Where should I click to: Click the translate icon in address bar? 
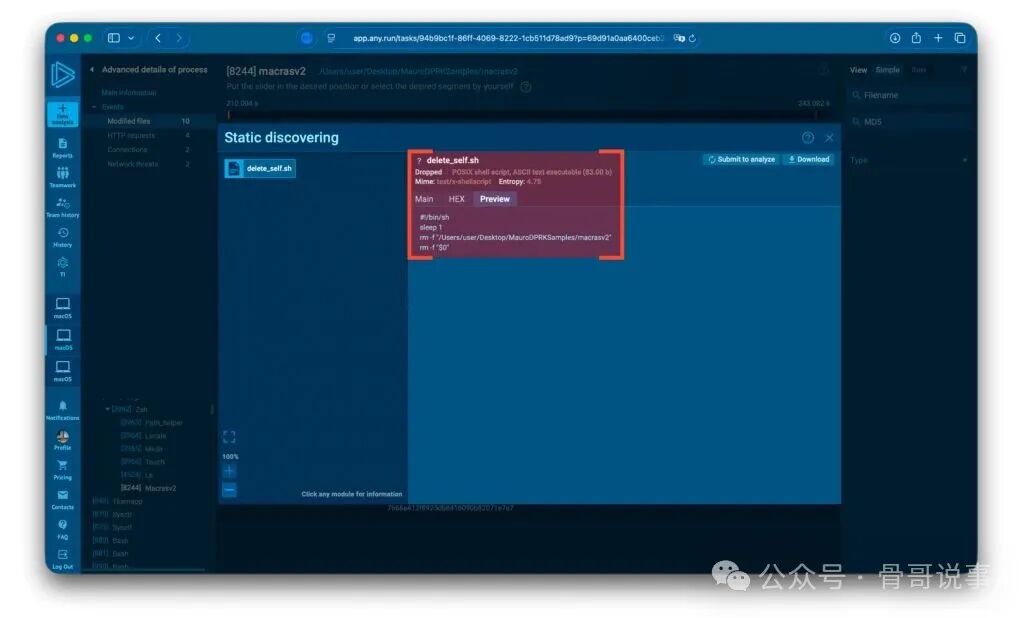point(679,39)
